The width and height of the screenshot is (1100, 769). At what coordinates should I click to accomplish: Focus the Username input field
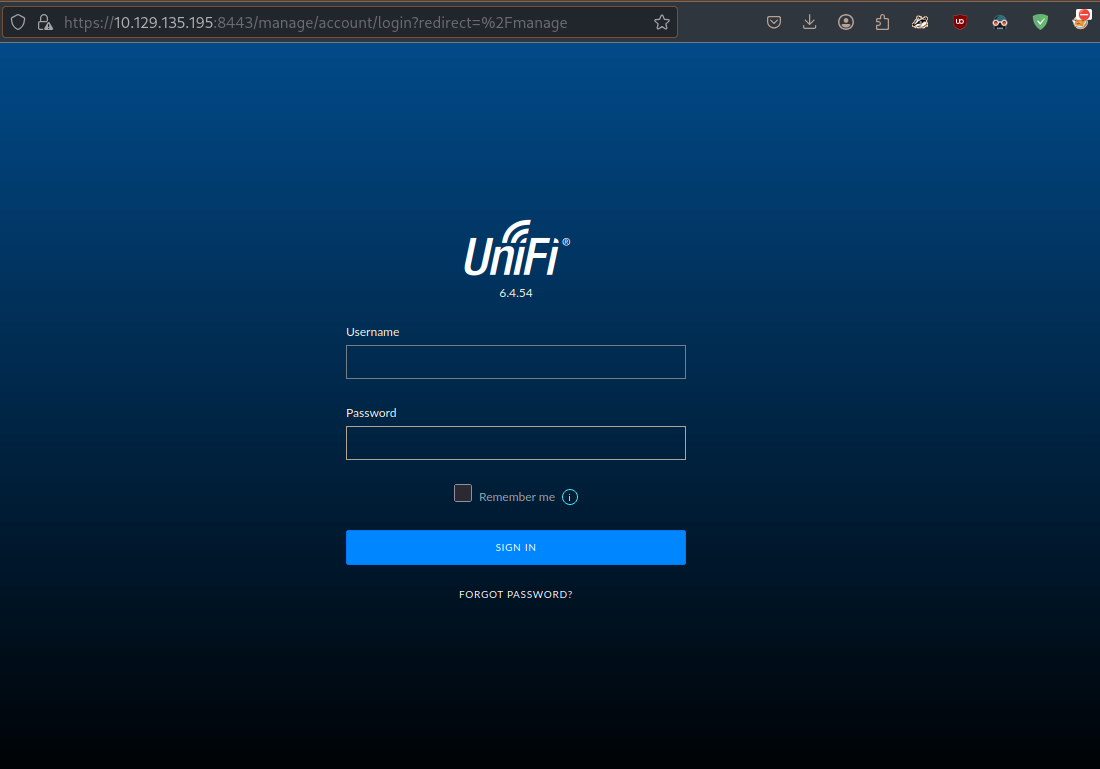[x=516, y=362]
